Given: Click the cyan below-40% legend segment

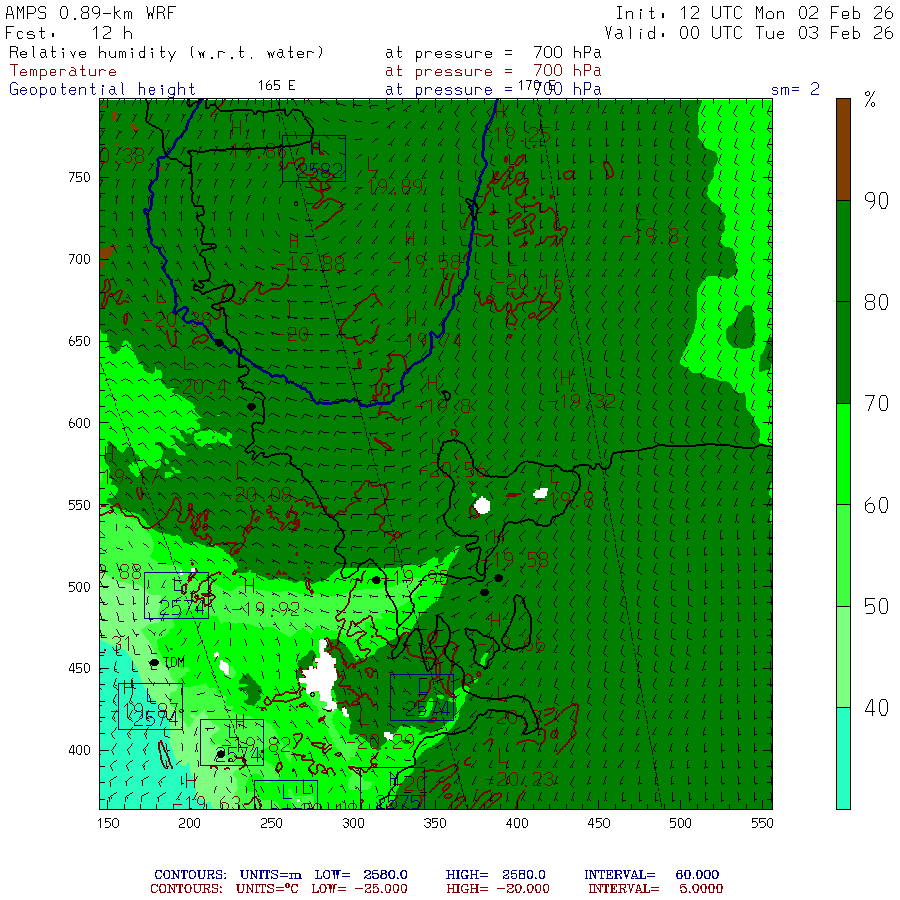Looking at the screenshot, I should click(x=843, y=758).
